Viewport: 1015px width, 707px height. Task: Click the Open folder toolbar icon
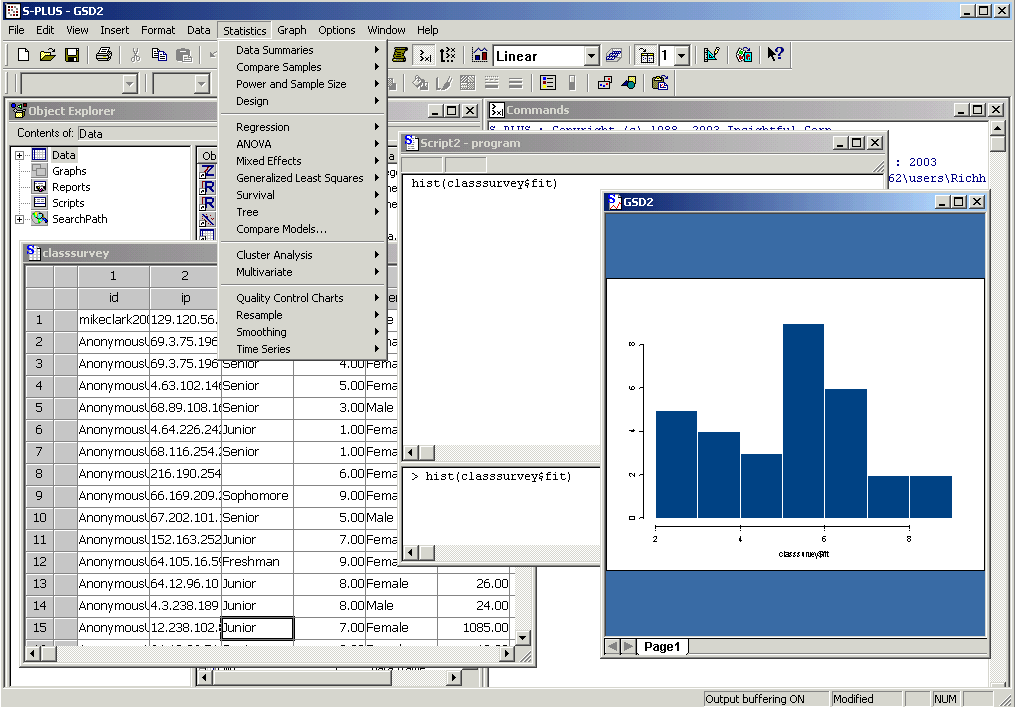[x=47, y=56]
